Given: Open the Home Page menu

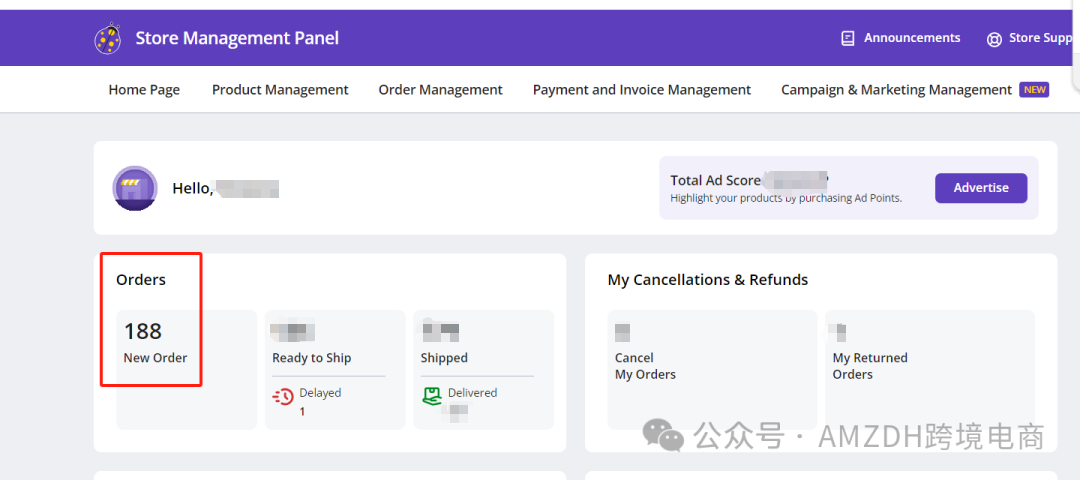Looking at the screenshot, I should 144,90.
